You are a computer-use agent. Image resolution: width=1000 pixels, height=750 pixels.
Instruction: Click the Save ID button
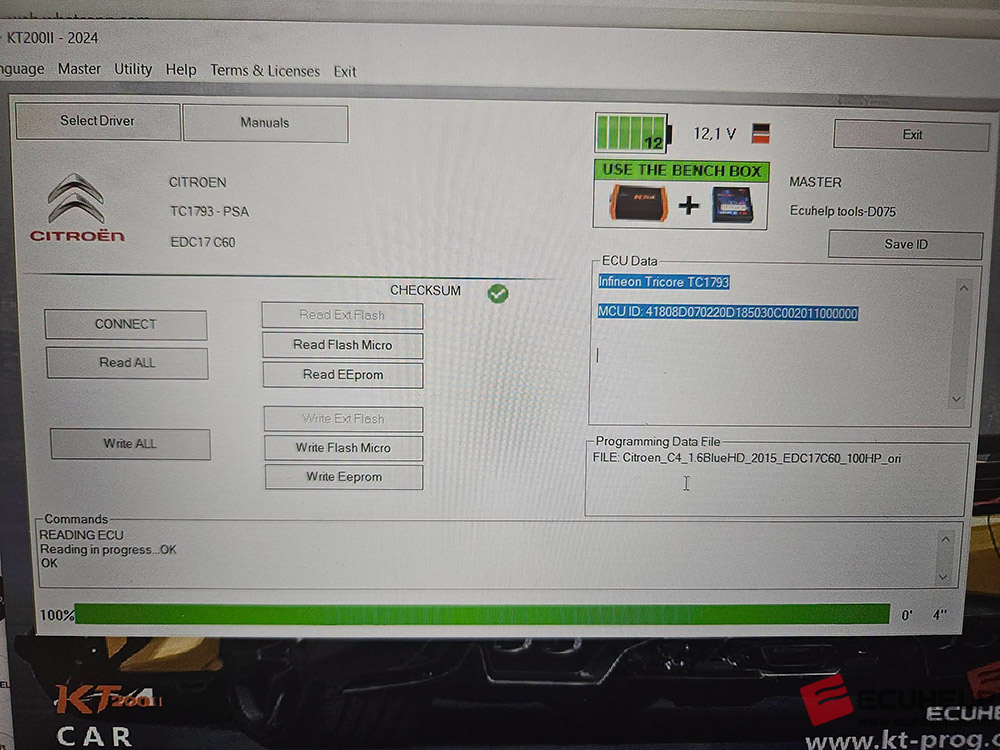point(906,245)
